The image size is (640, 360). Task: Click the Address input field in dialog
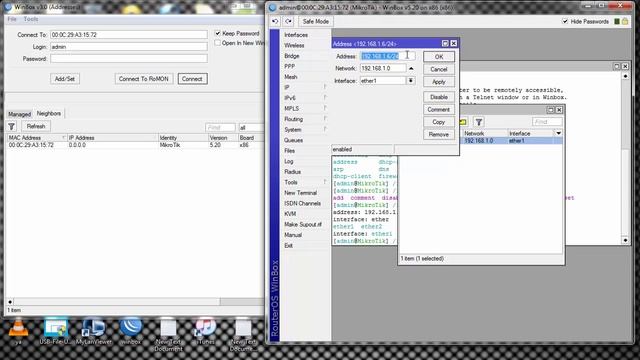click(387, 56)
